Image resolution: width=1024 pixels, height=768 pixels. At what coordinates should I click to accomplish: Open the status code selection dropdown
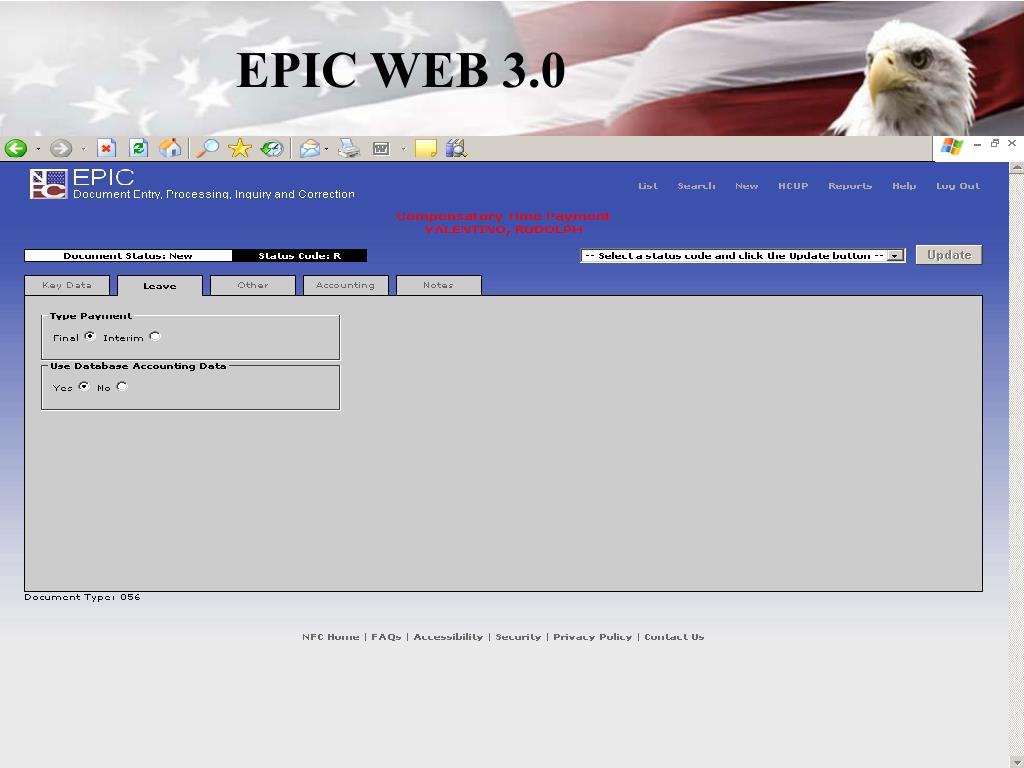(743, 255)
